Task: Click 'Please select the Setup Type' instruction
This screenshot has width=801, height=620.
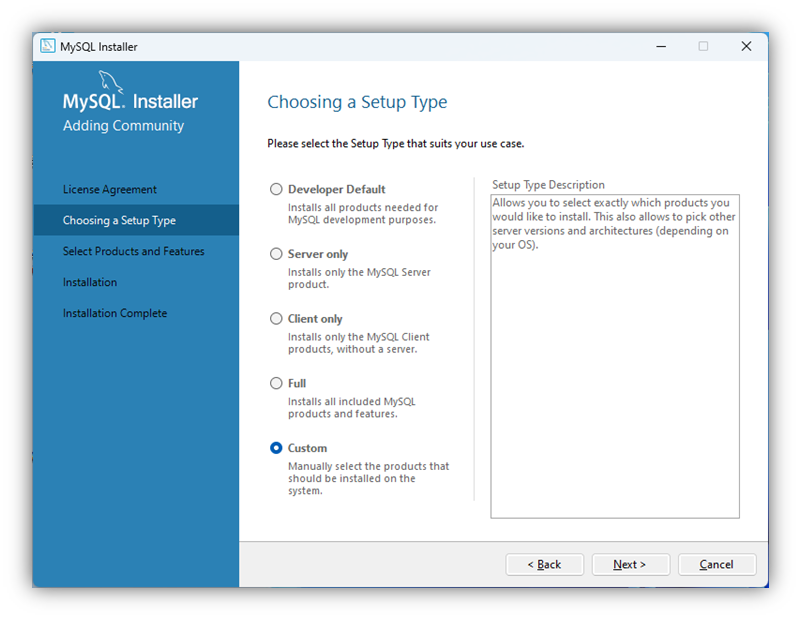Action: (x=396, y=144)
